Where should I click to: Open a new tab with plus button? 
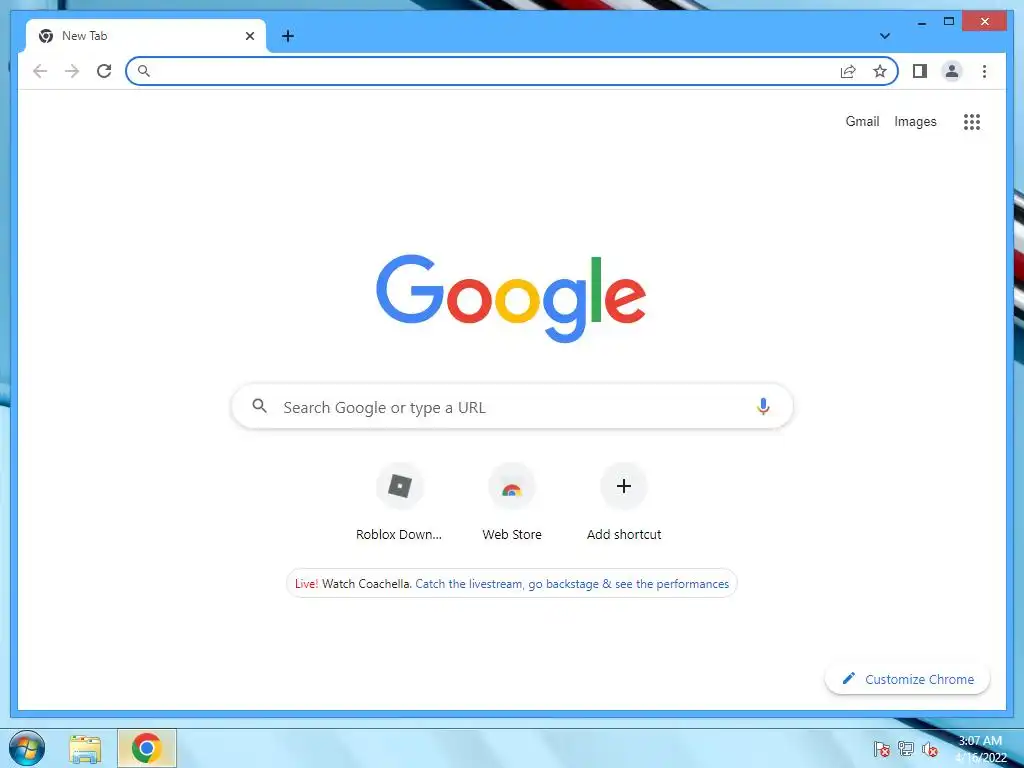coord(287,36)
